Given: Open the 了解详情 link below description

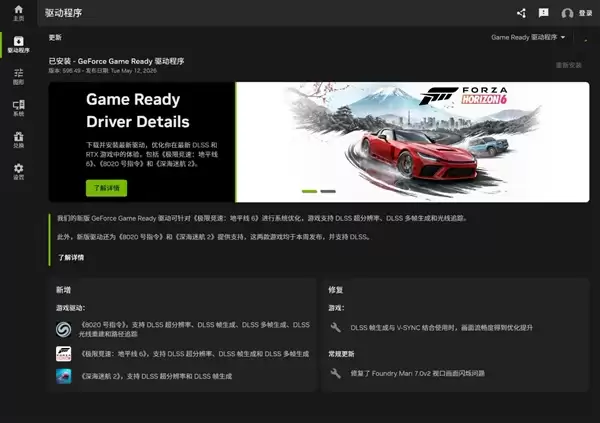Looking at the screenshot, I should point(71,257).
